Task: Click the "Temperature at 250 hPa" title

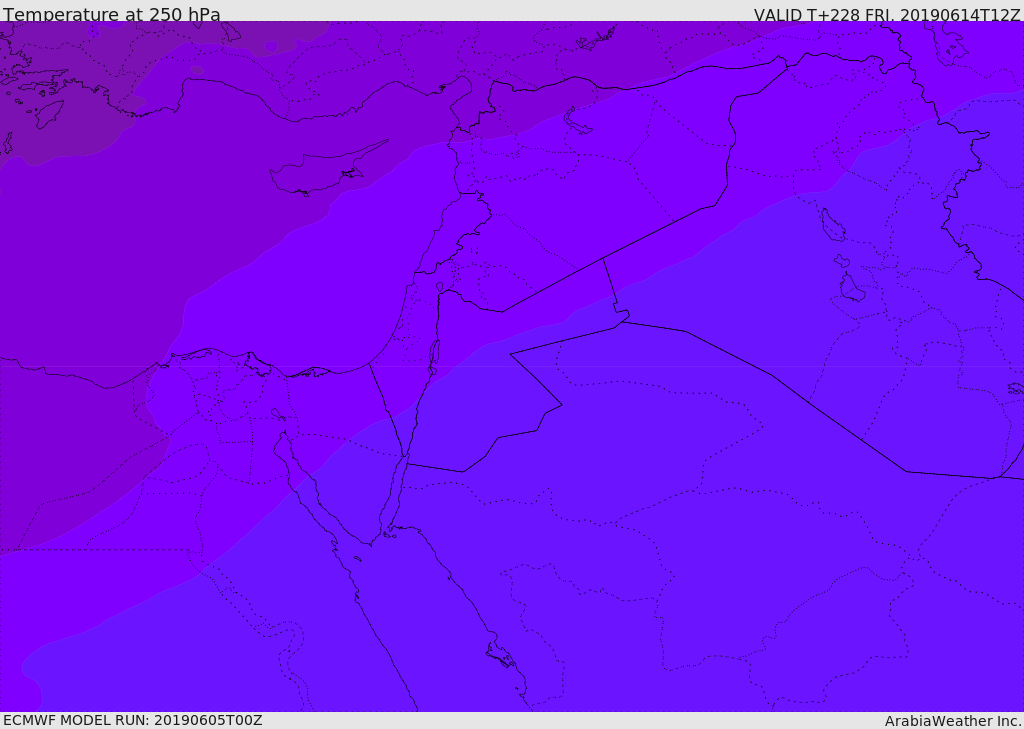Action: 112,14
